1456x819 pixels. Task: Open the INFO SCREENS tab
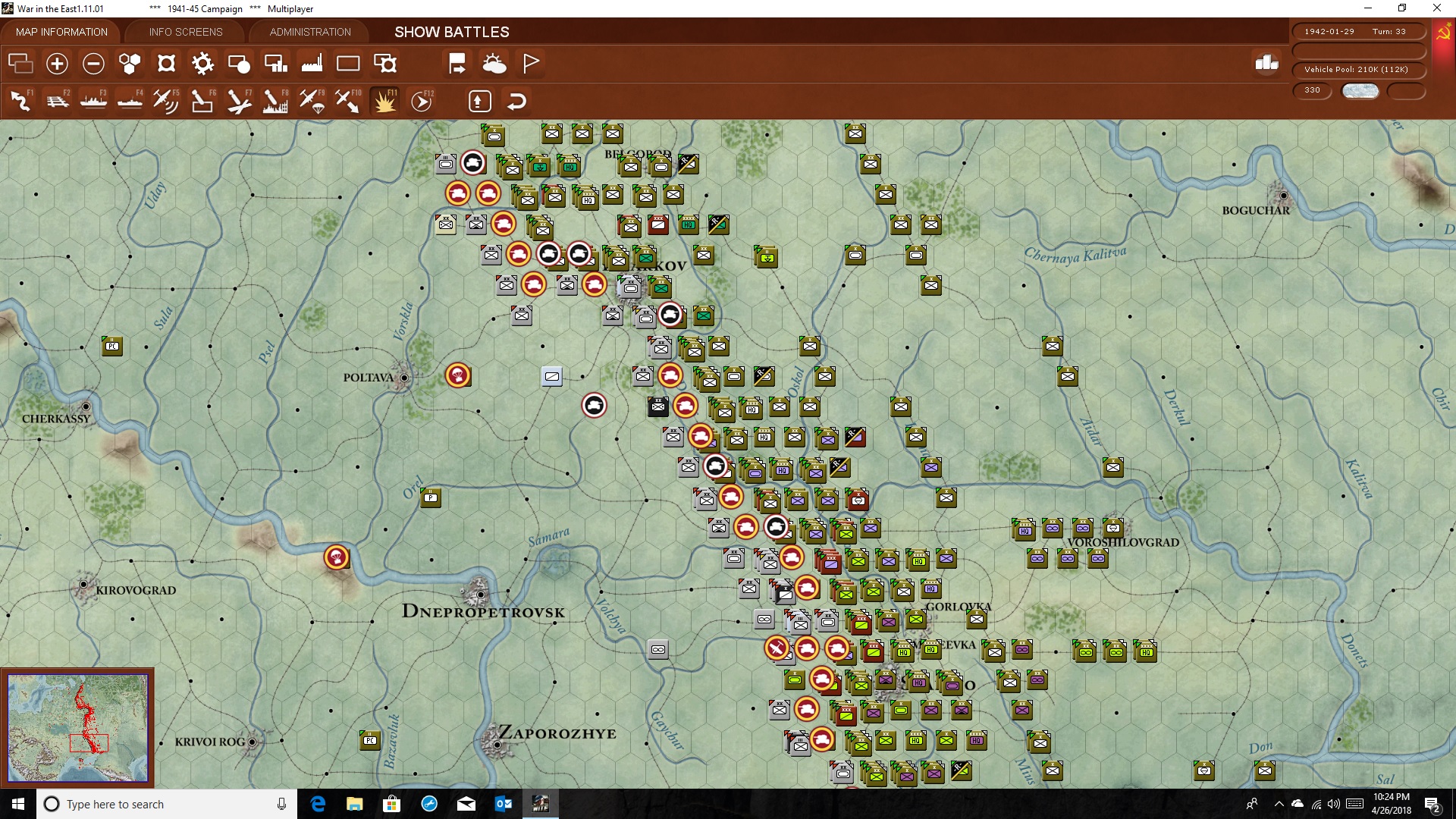[x=186, y=32]
